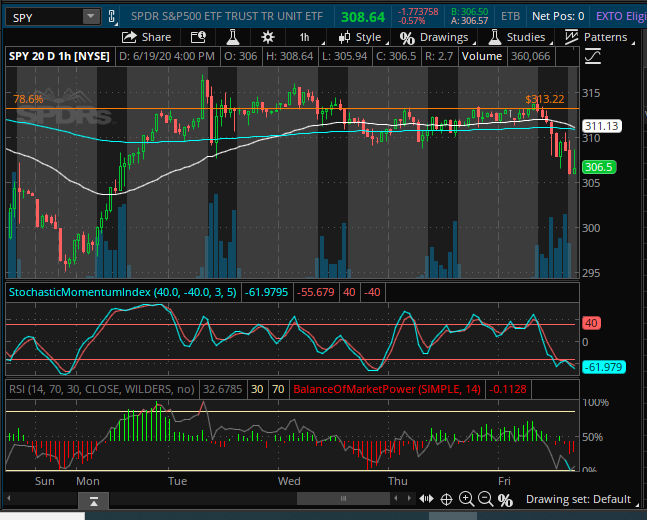Click the Fri label on time axis
Image resolution: width=647 pixels, height=520 pixels.
tap(504, 481)
